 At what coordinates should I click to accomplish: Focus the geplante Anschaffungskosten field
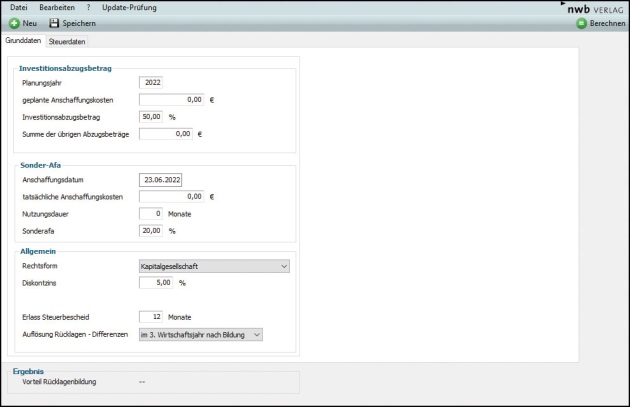click(172, 100)
